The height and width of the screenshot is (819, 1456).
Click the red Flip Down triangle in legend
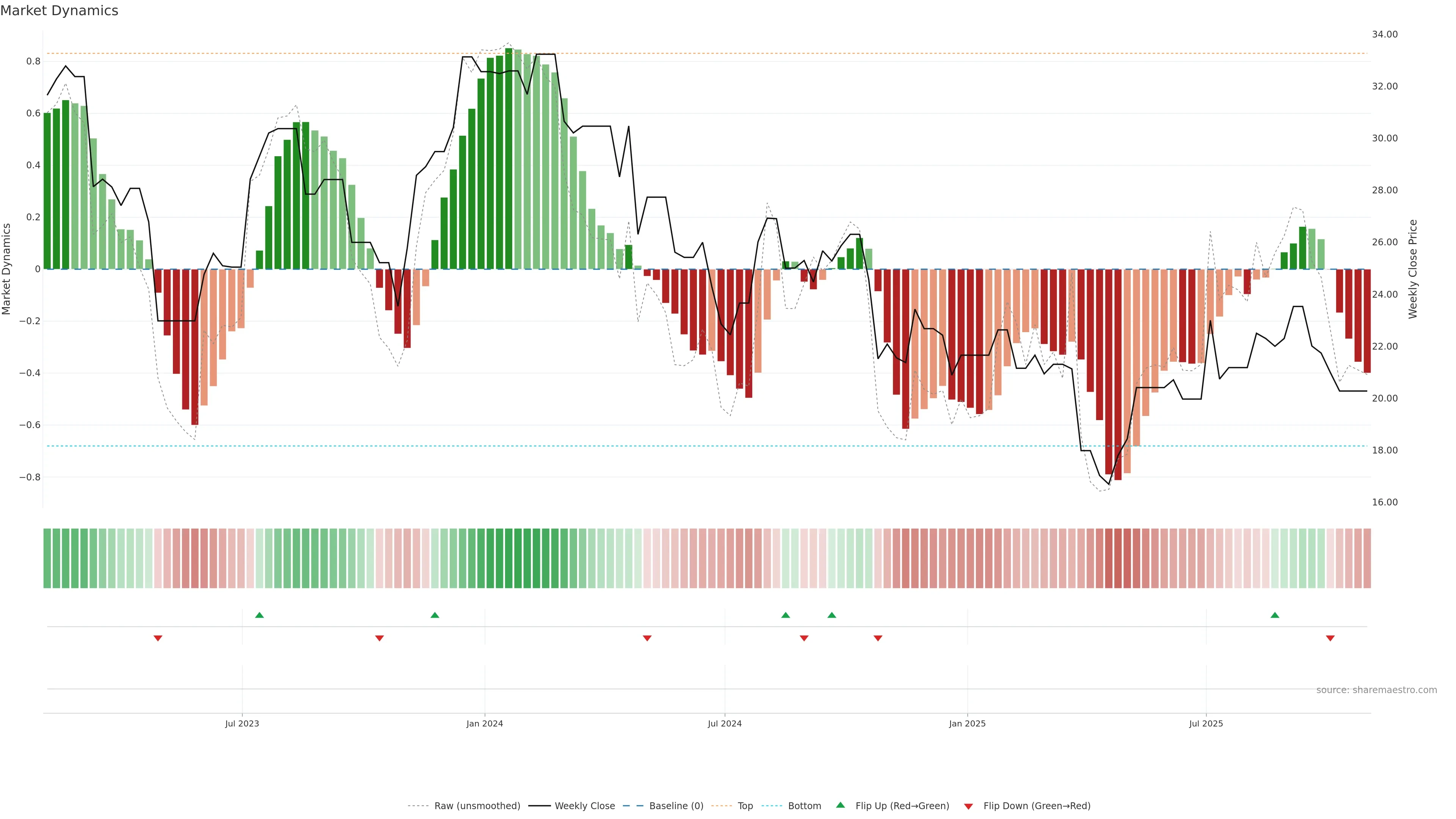tap(968, 806)
